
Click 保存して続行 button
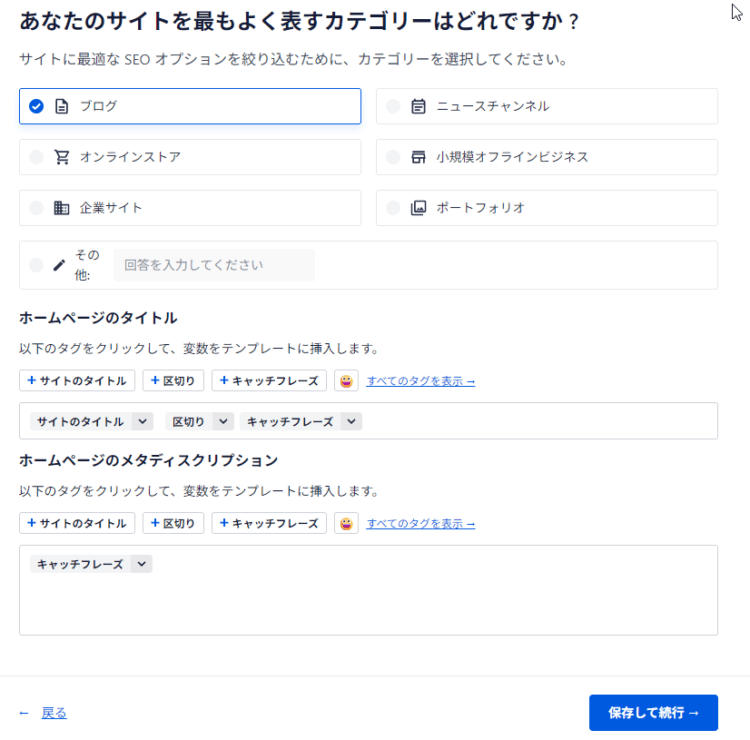[x=653, y=713]
